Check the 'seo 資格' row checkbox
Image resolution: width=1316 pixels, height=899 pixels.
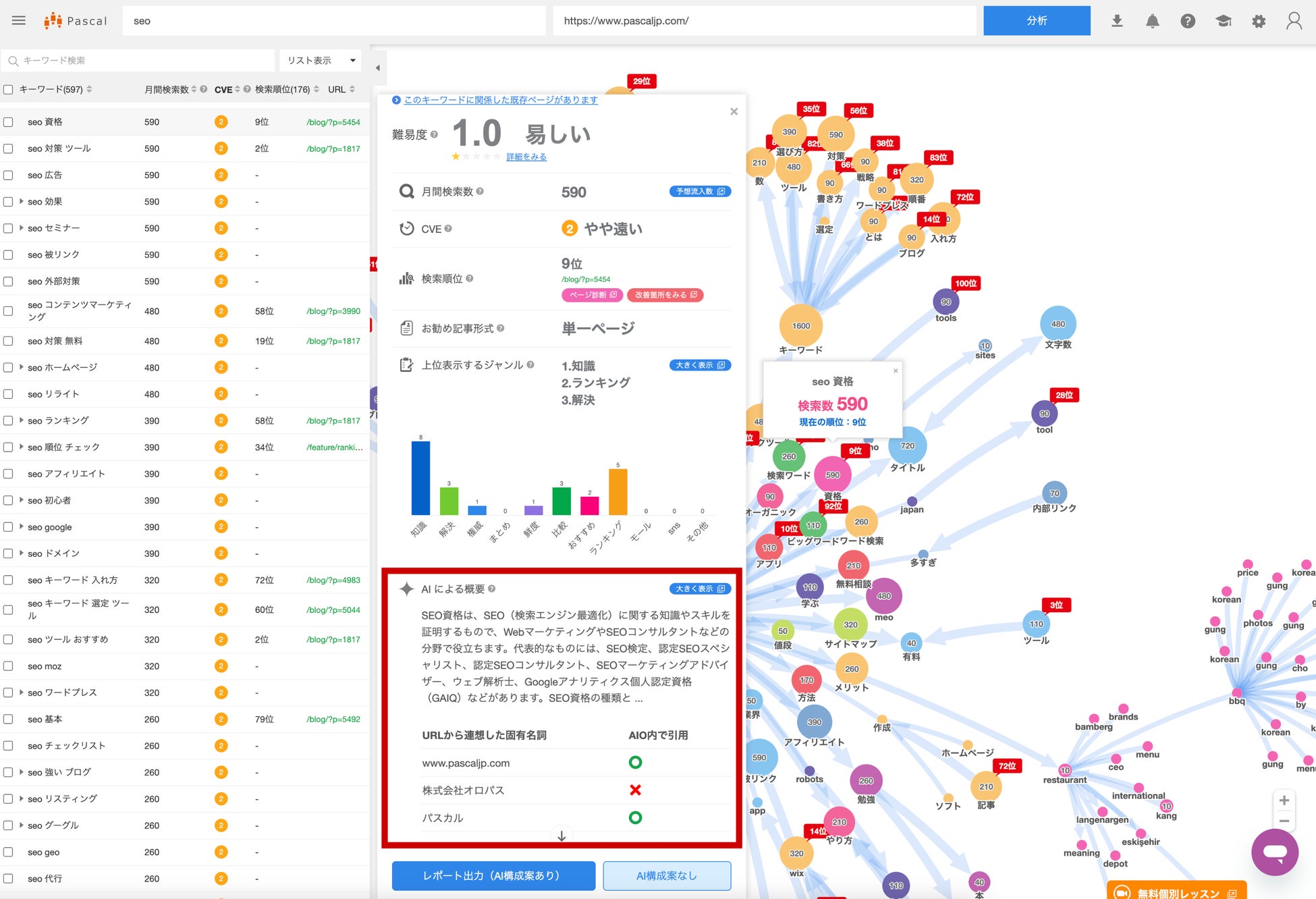coord(8,122)
